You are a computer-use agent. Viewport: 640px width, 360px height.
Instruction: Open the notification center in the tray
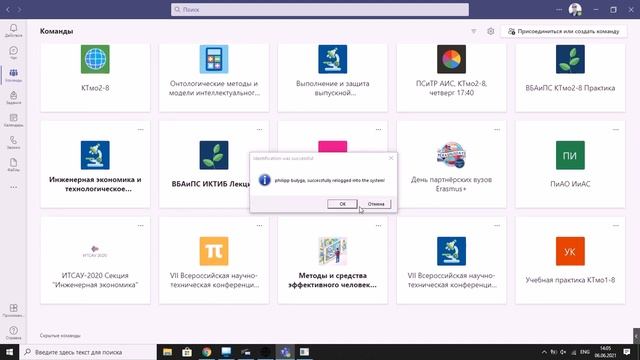click(x=627, y=352)
